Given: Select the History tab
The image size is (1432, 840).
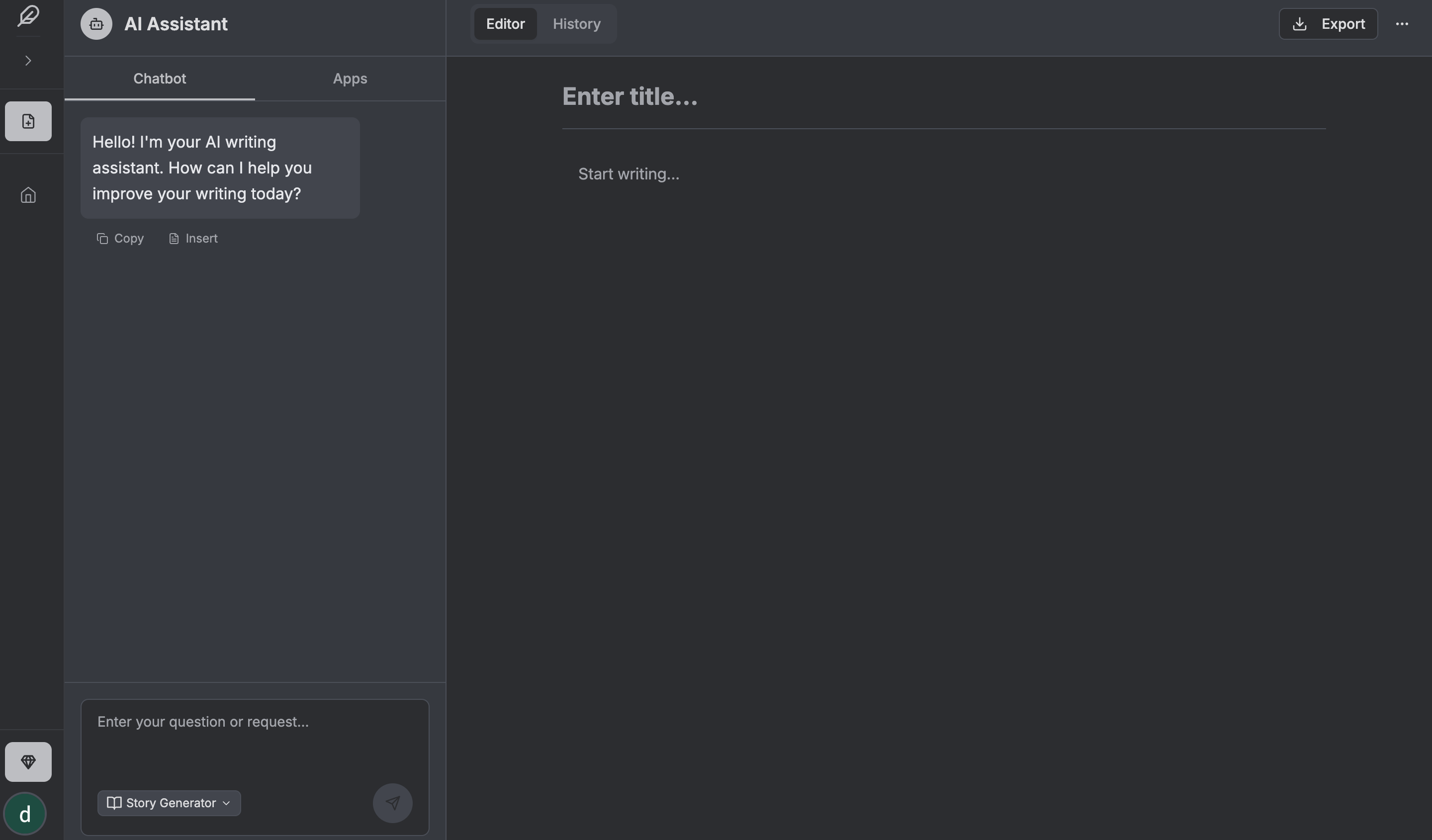Looking at the screenshot, I should coord(576,24).
